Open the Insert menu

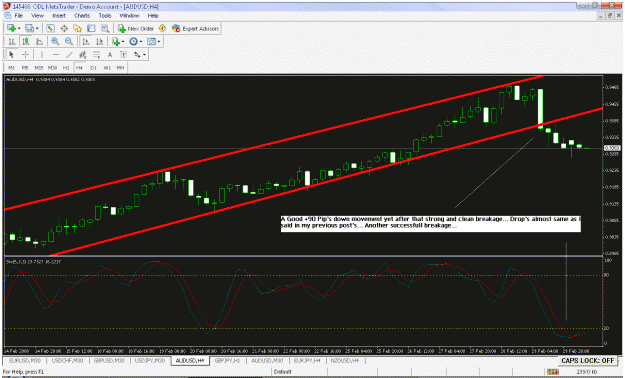pyautogui.click(x=59, y=16)
